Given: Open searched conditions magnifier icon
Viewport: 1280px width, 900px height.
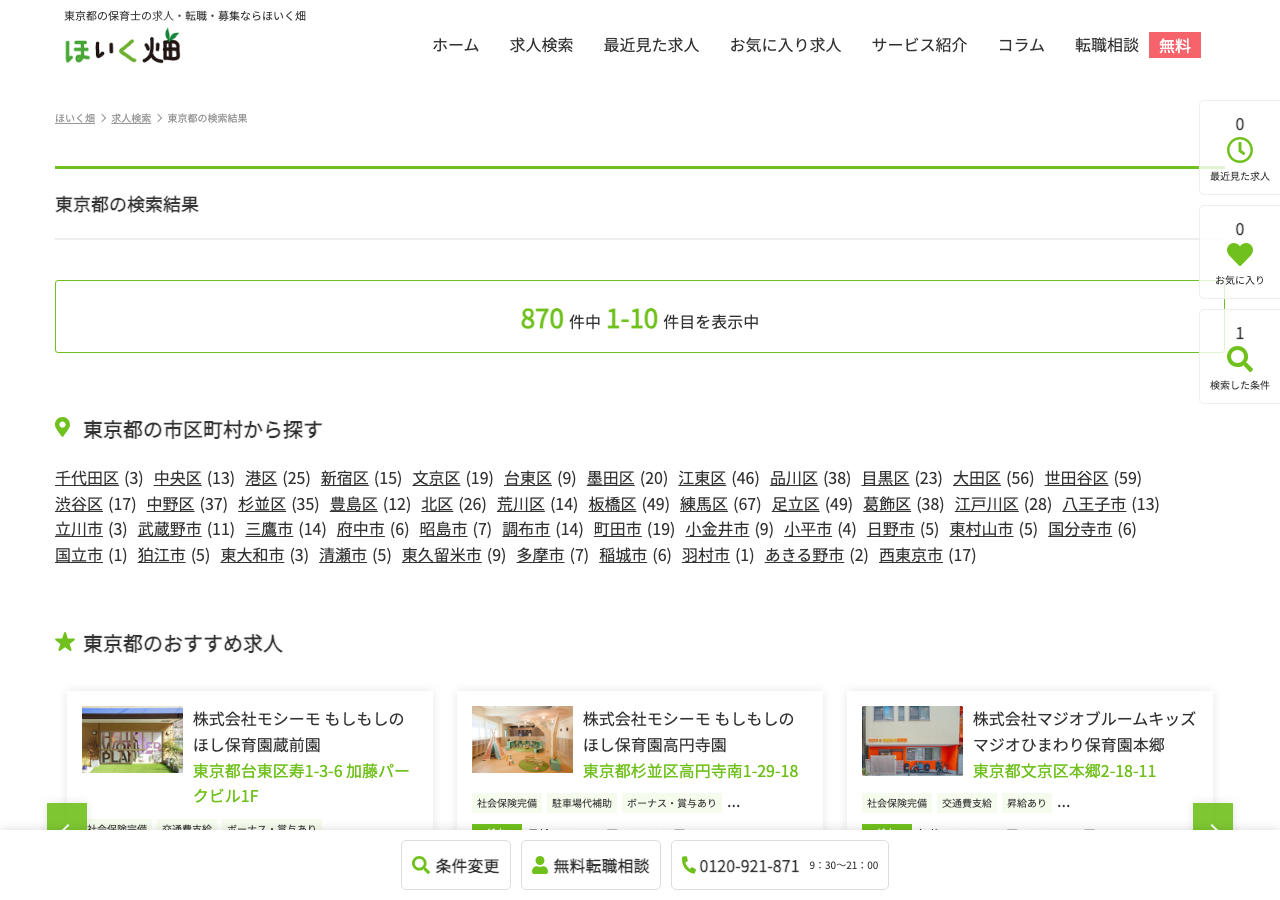Looking at the screenshot, I should click(1239, 357).
